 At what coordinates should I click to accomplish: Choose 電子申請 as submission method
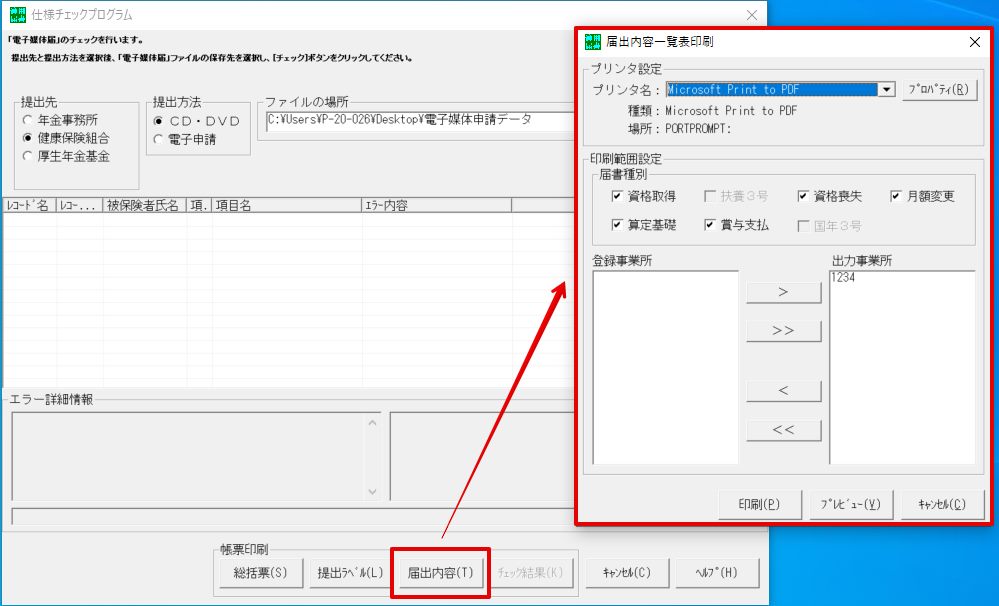pos(158,139)
